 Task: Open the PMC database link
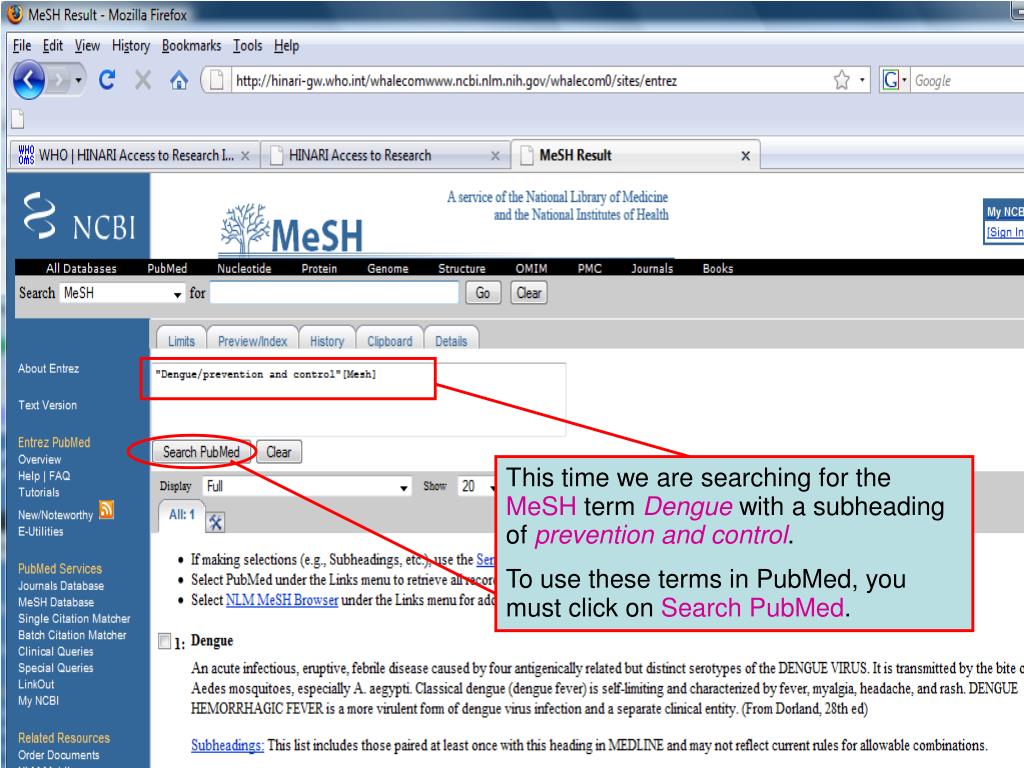tap(589, 268)
